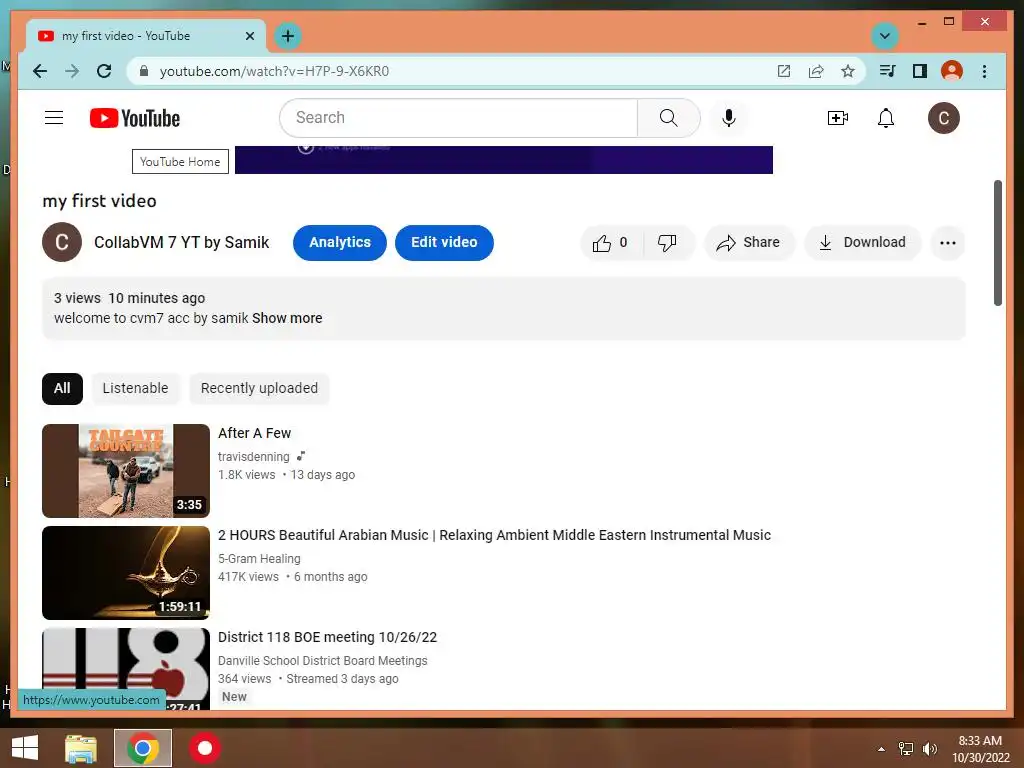Open the Chrome three-dot menu
Image resolution: width=1024 pixels, height=768 pixels.
(x=984, y=71)
